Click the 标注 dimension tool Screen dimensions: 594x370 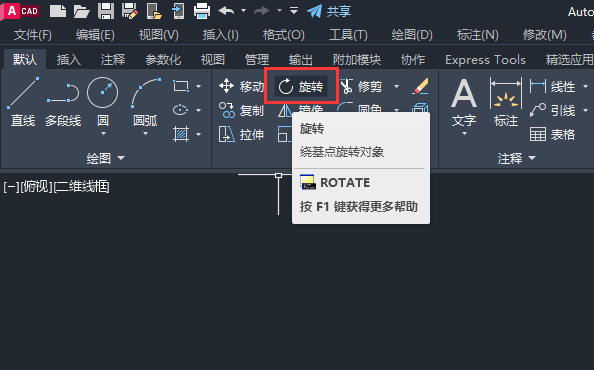pyautogui.click(x=506, y=102)
